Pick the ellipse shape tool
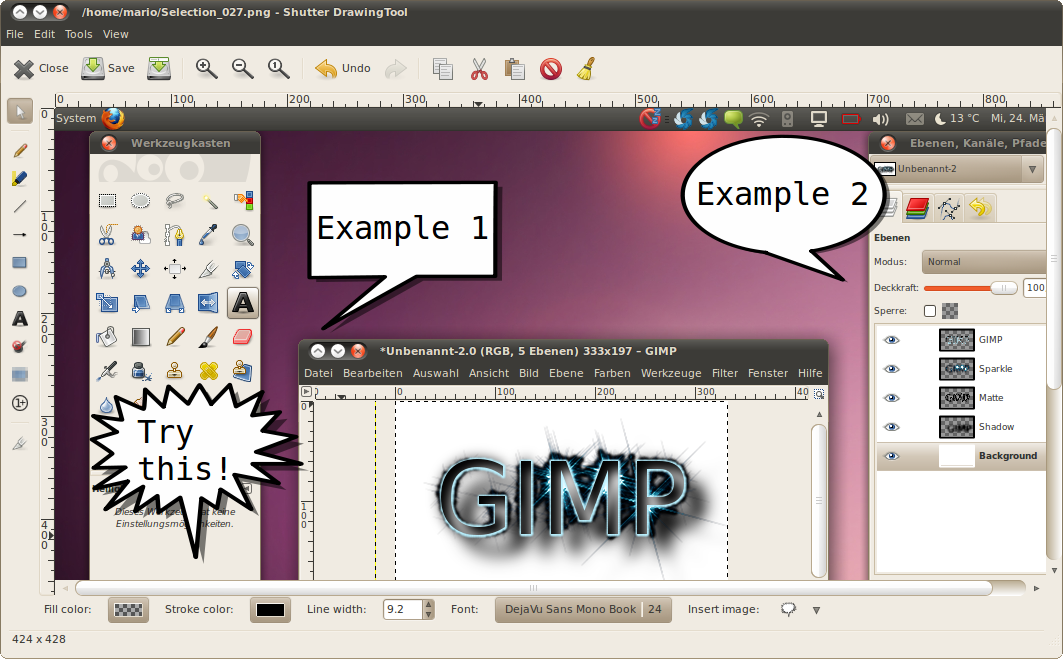Image resolution: width=1063 pixels, height=659 pixels. 19,291
